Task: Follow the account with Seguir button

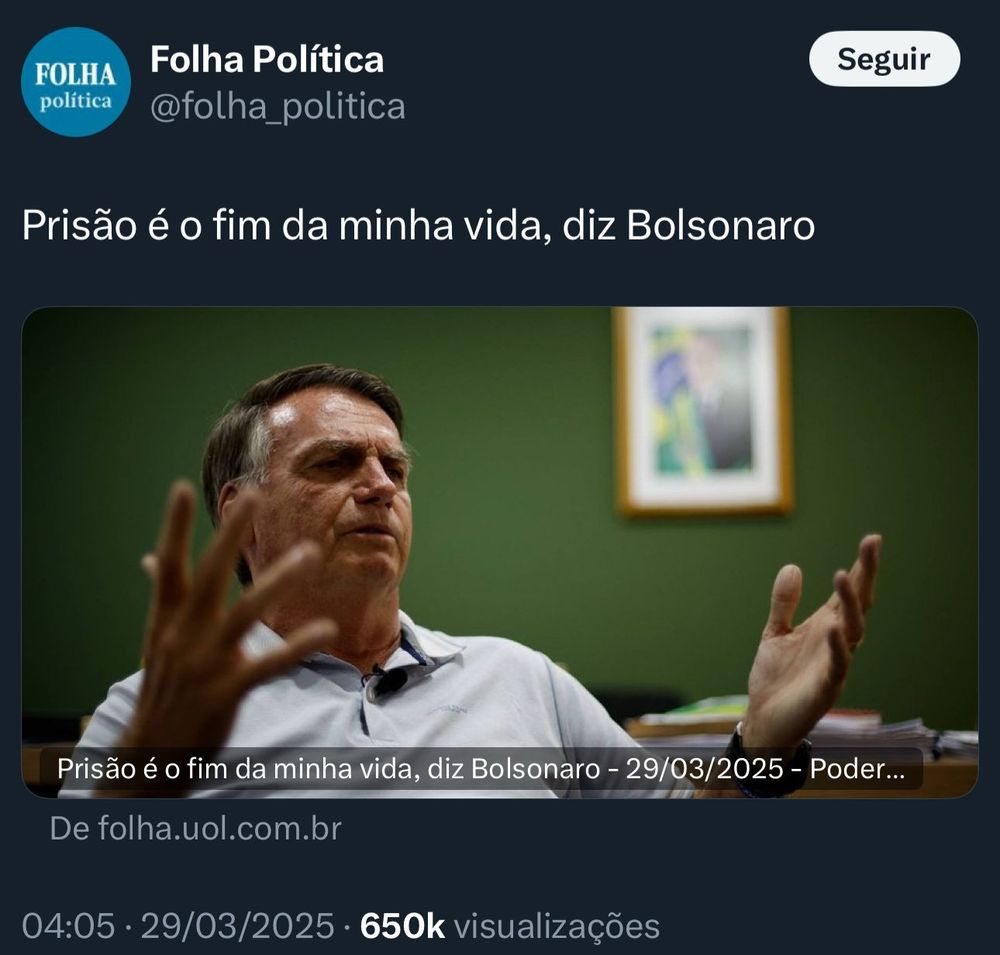Action: tap(884, 59)
